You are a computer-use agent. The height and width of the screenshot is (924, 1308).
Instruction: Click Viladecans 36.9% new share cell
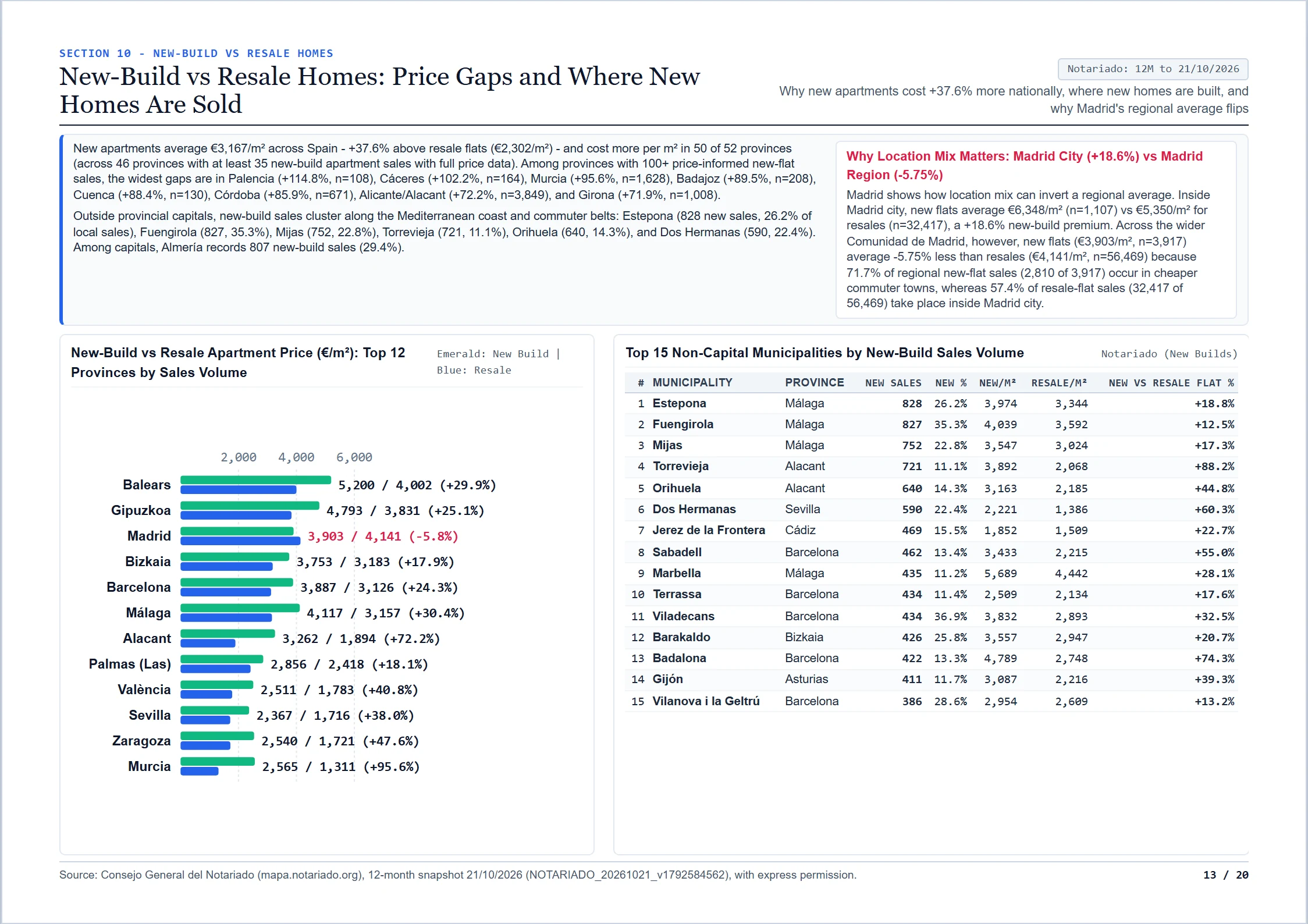click(950, 617)
